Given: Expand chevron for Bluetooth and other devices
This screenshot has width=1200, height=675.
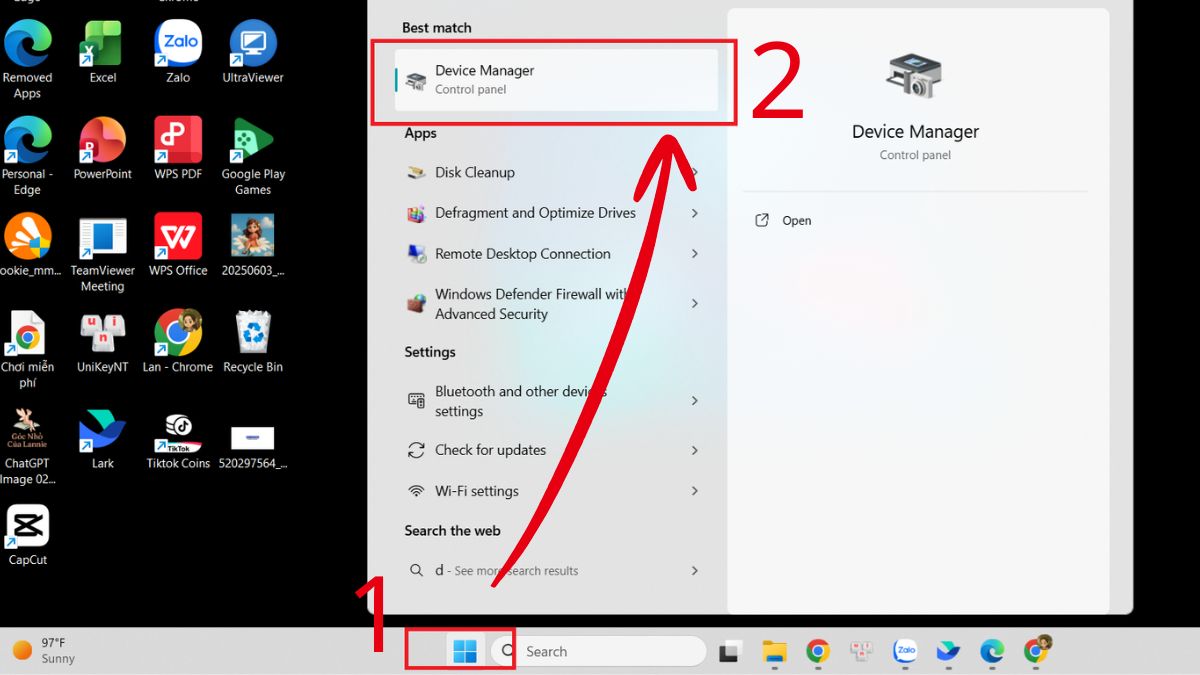Looking at the screenshot, I should pos(695,401).
